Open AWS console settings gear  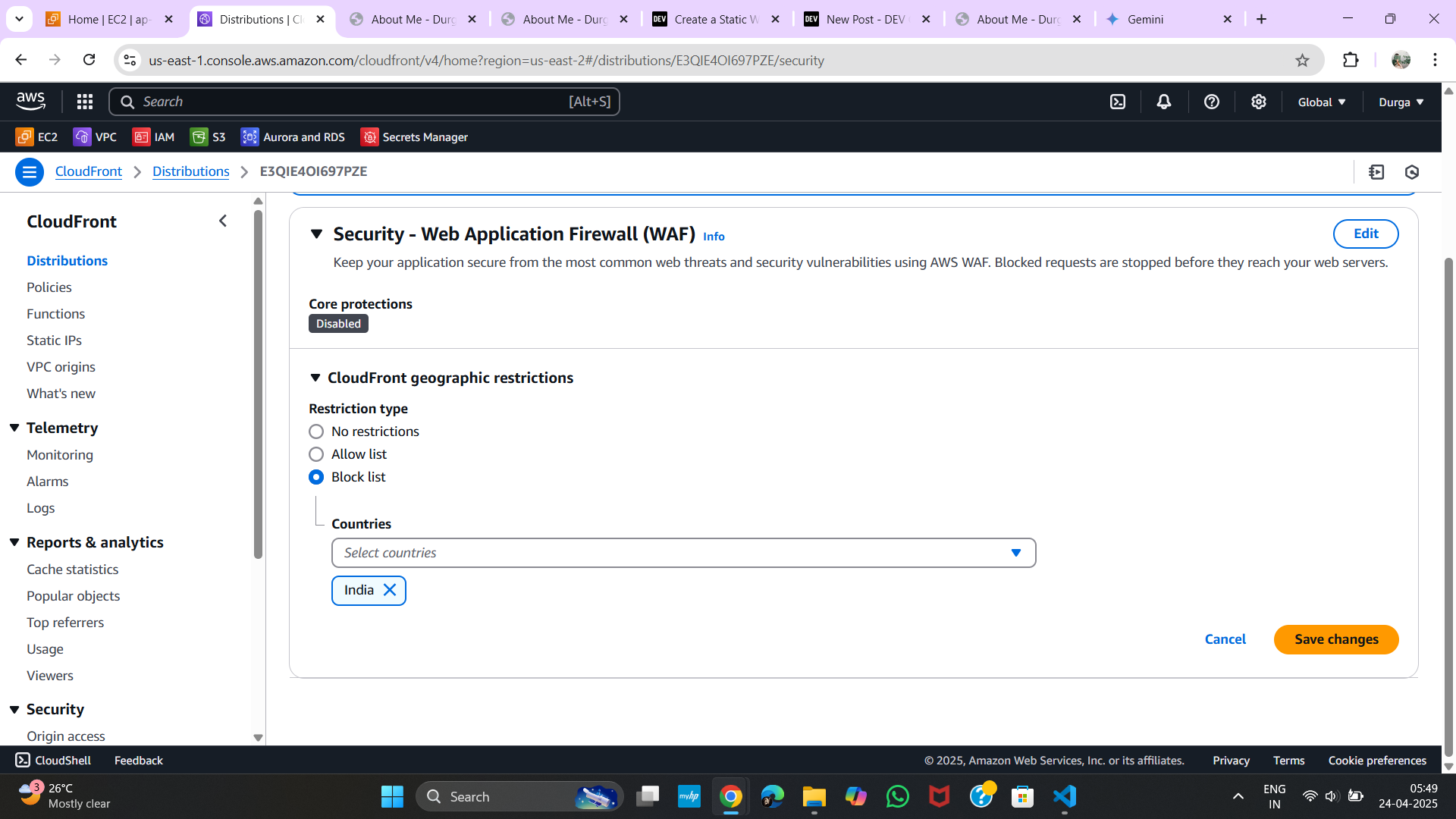coord(1259,102)
